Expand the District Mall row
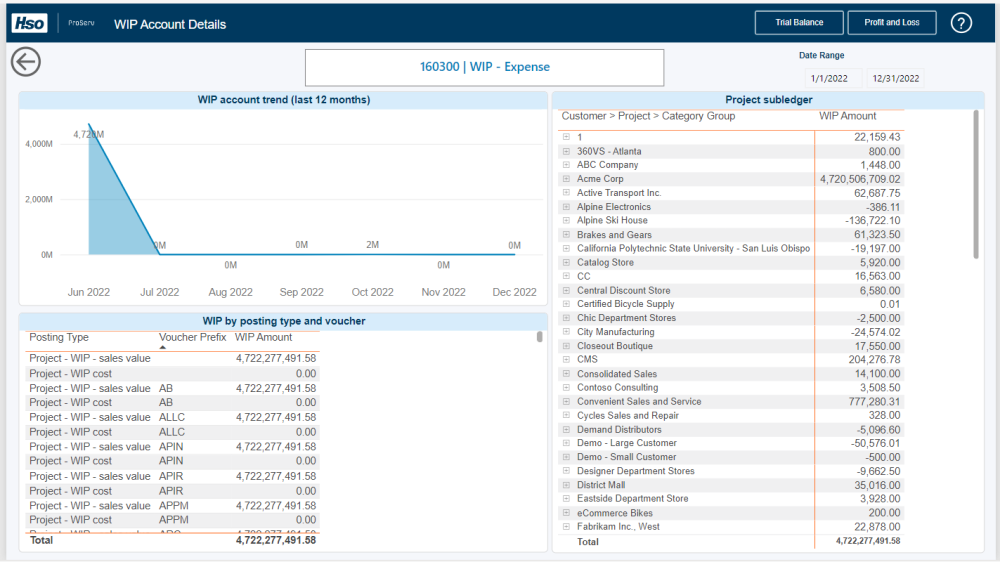 (x=566, y=485)
